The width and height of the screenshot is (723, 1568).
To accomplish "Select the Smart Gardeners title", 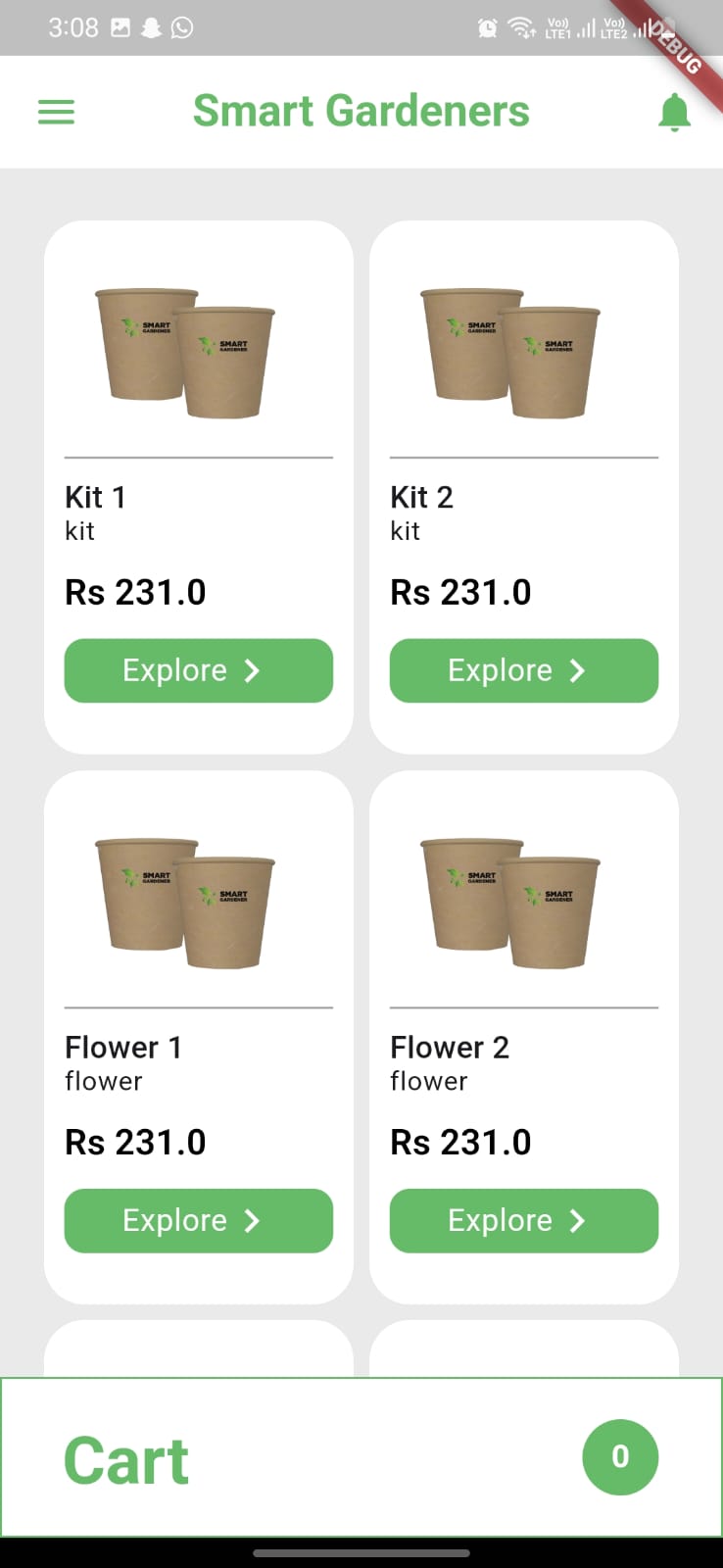I will tap(361, 111).
